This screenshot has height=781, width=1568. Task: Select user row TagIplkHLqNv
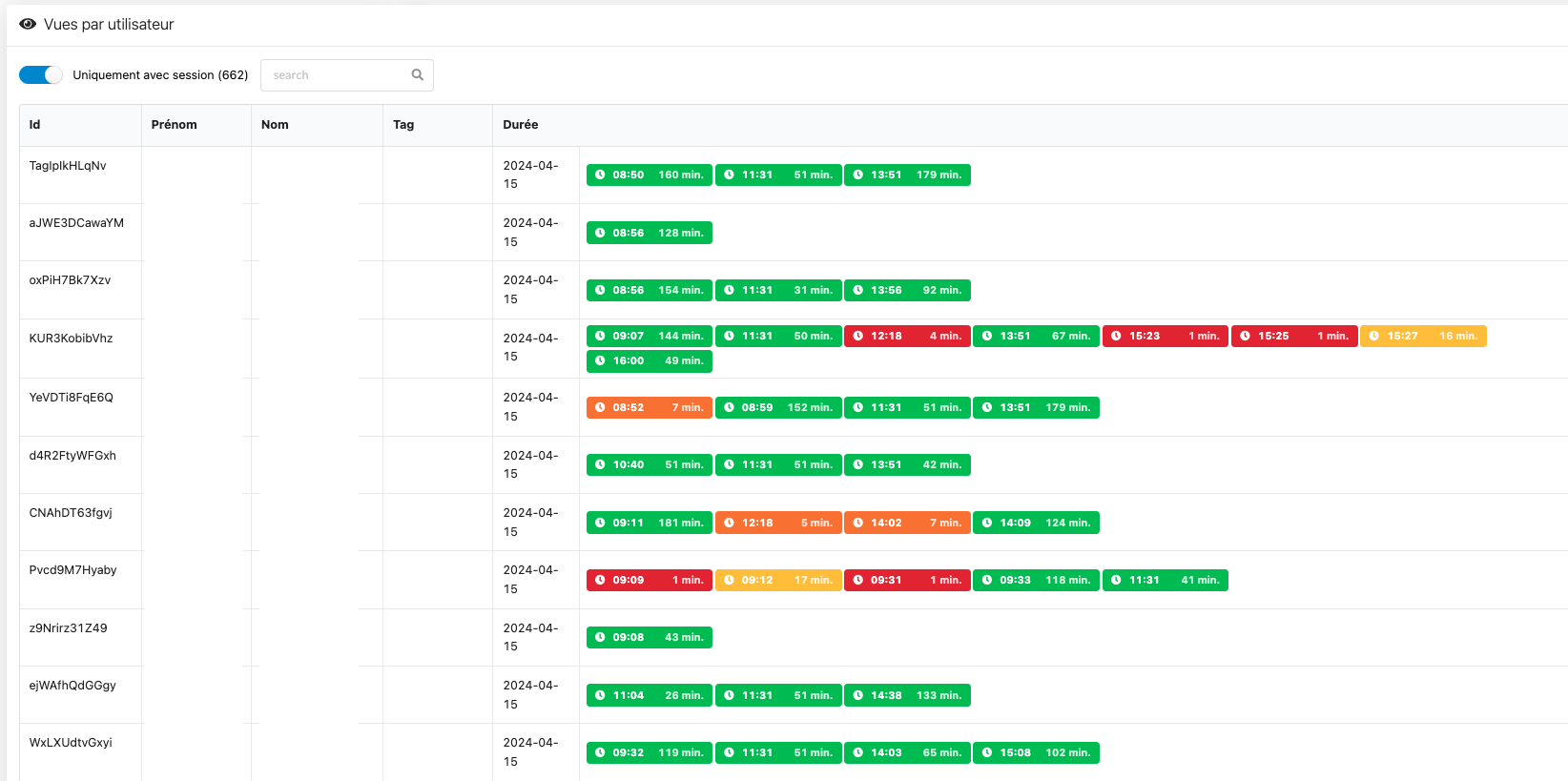click(x=68, y=166)
